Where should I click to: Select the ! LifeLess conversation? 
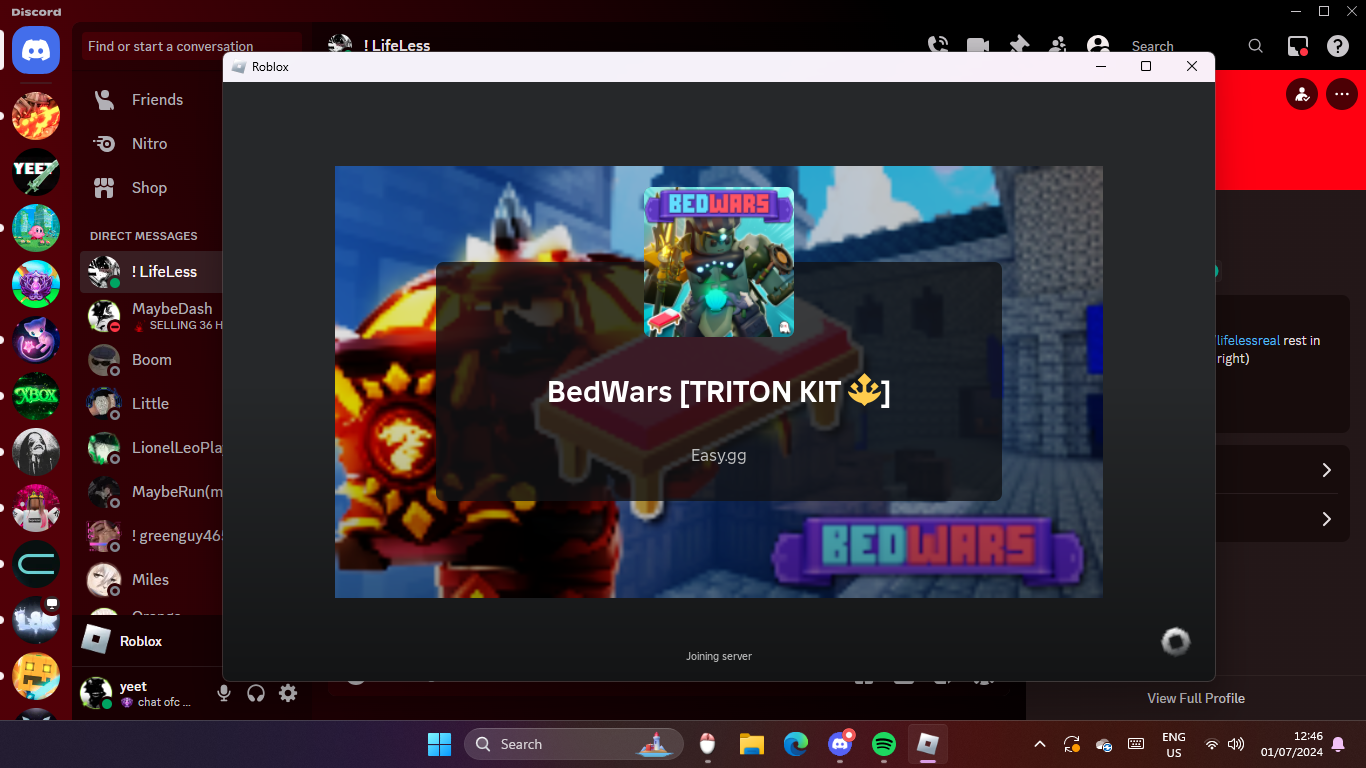[150, 272]
